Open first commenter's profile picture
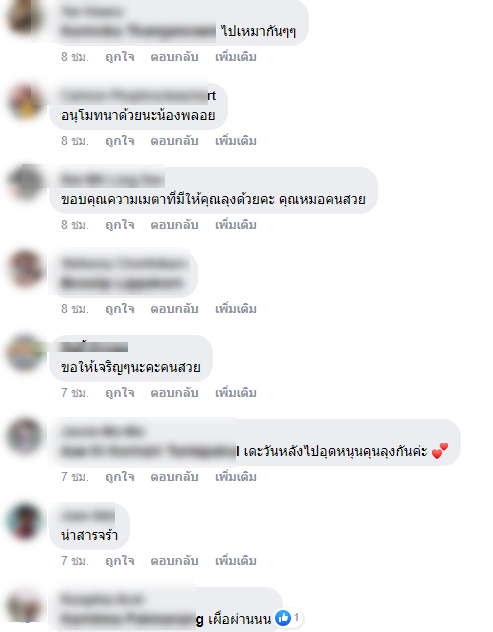This screenshot has width=493, height=632. coord(24,18)
